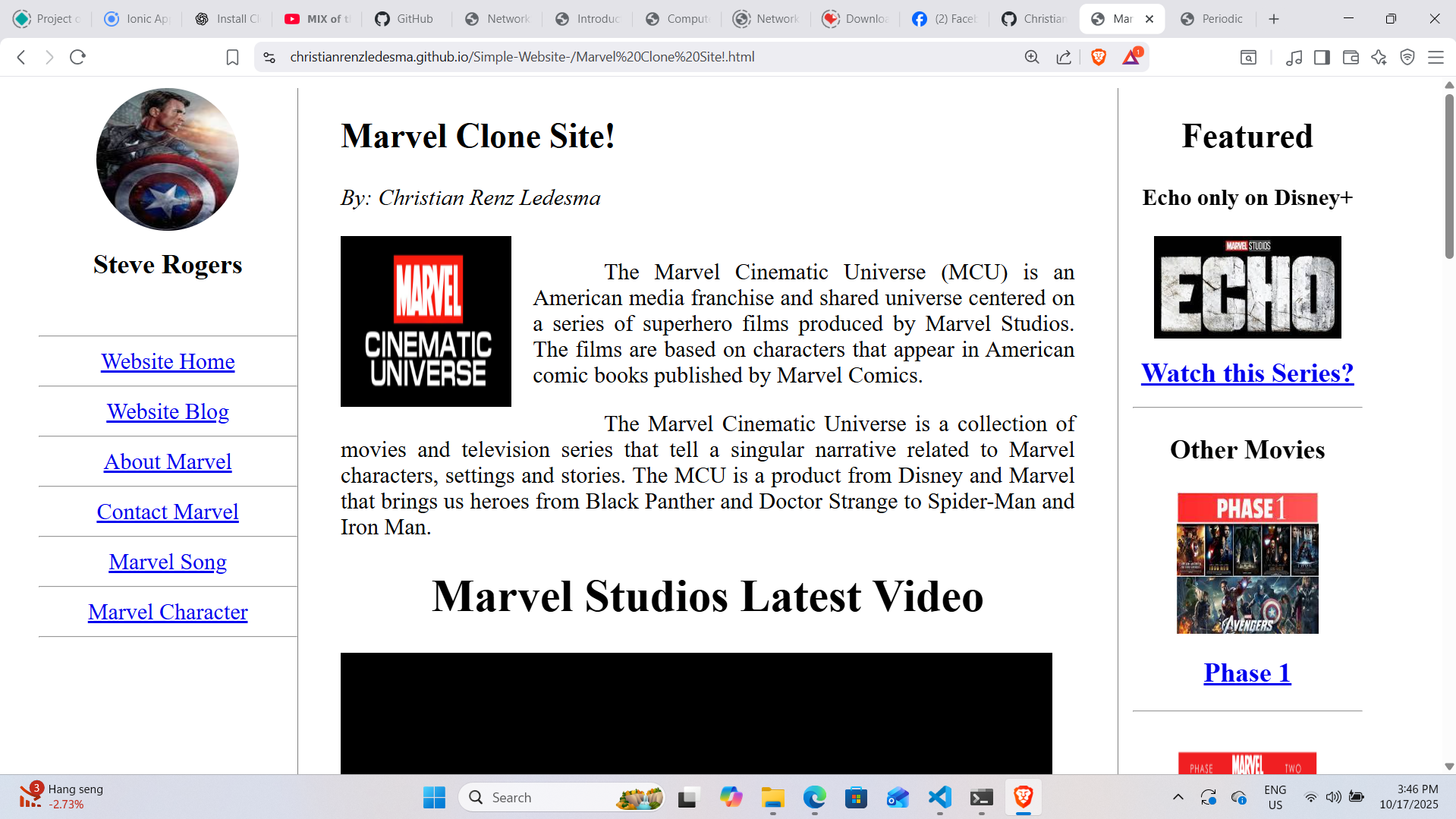Click the Echo series poster image
The width and height of the screenshot is (1456, 819).
(x=1247, y=287)
